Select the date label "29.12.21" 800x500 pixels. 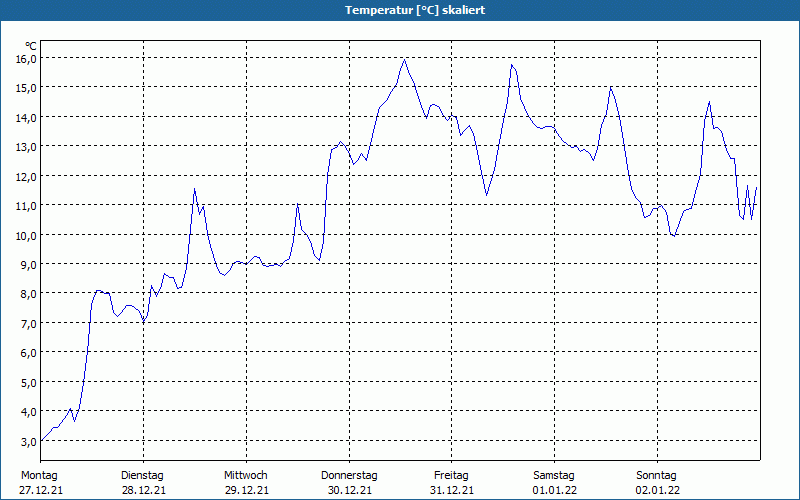pos(245,490)
